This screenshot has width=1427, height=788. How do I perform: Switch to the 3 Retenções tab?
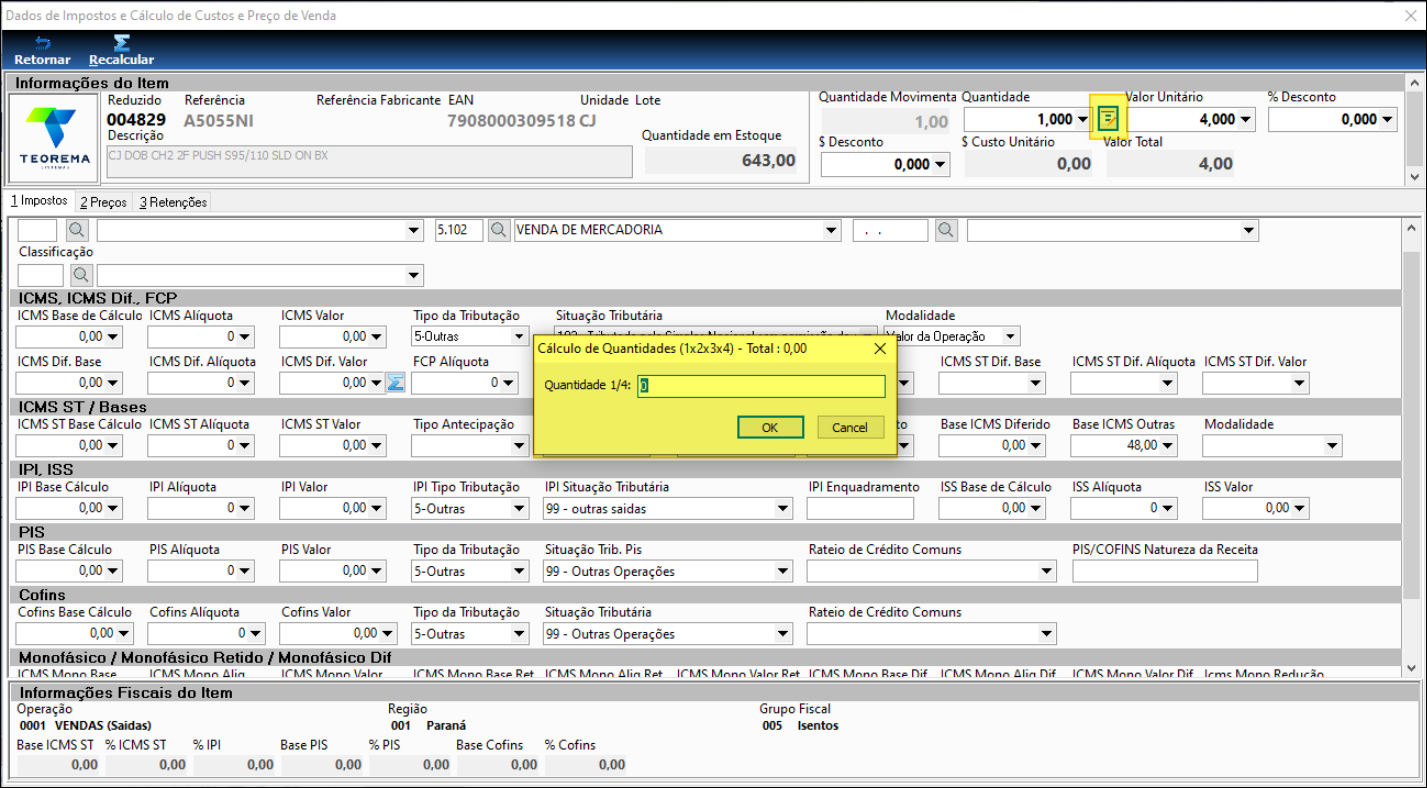click(x=173, y=202)
